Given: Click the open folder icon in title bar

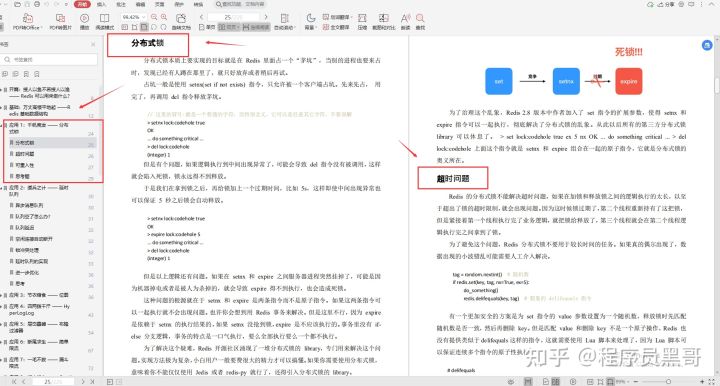Looking at the screenshot, I should tap(17, 4).
